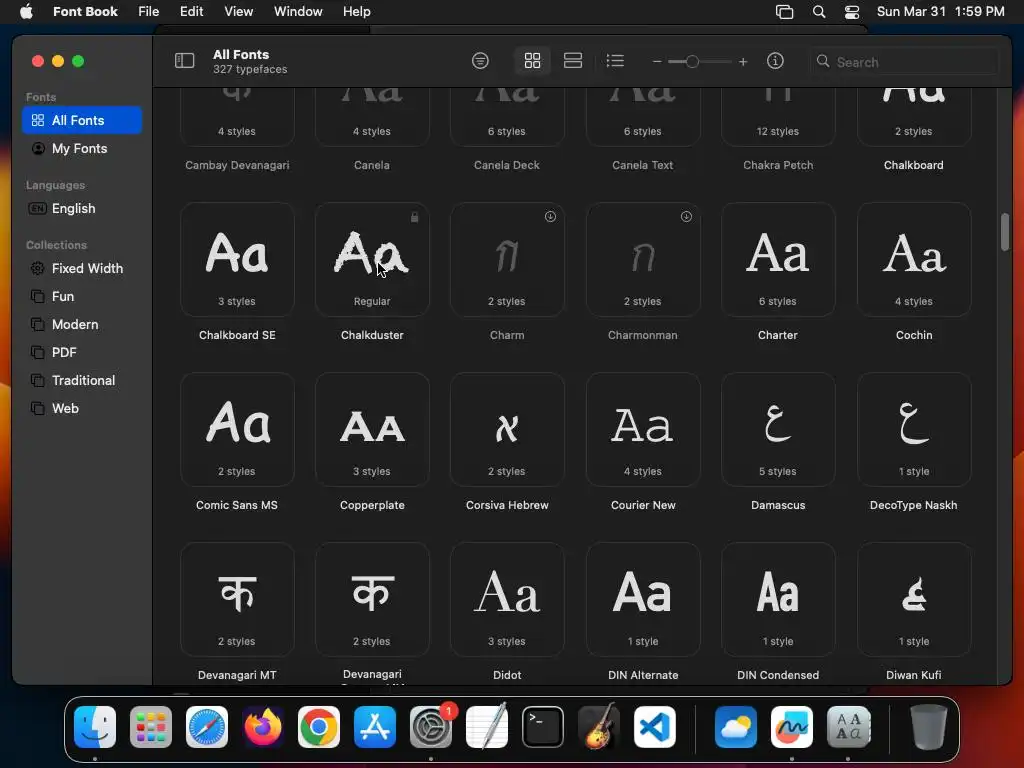This screenshot has height=768, width=1024.
Task: Select the Copperplate font thumbnail
Action: 372,429
